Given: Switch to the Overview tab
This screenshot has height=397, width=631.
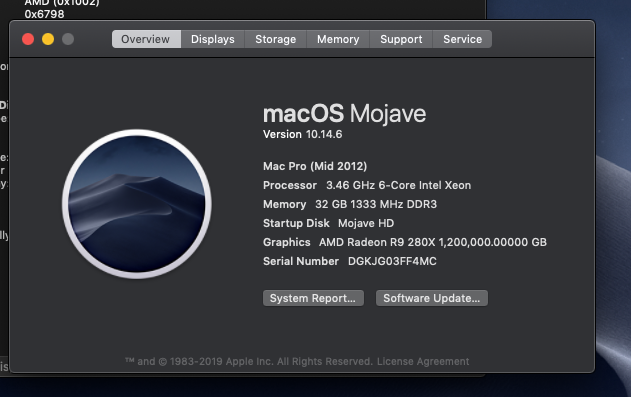Looking at the screenshot, I should pos(146,39).
